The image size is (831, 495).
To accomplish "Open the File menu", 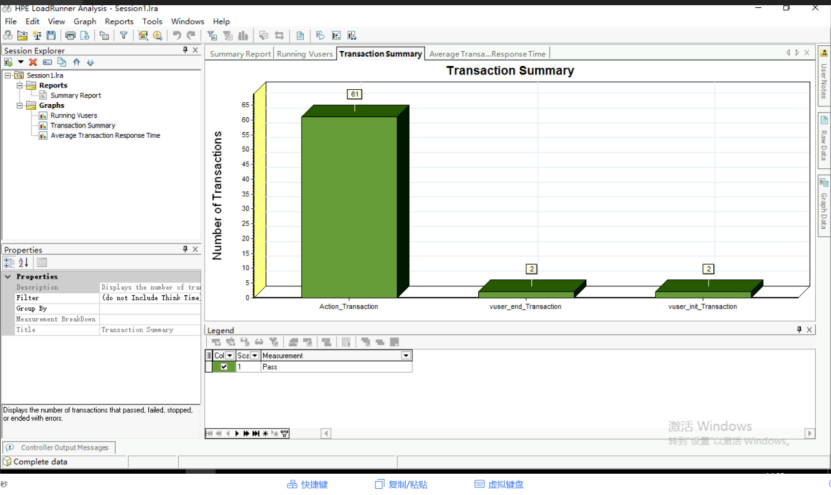I will click(x=11, y=21).
